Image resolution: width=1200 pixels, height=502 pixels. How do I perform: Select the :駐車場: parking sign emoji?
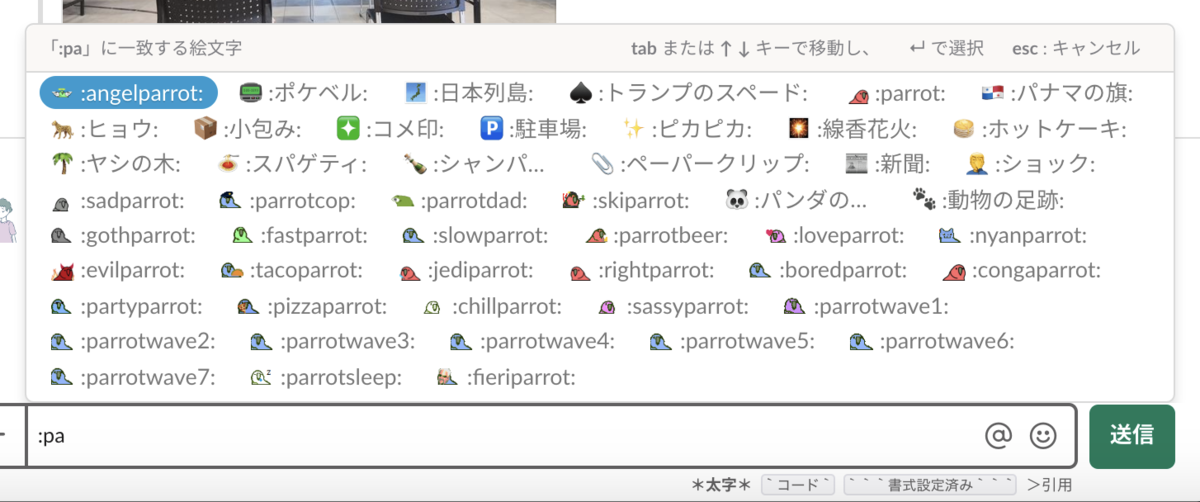(x=533, y=129)
